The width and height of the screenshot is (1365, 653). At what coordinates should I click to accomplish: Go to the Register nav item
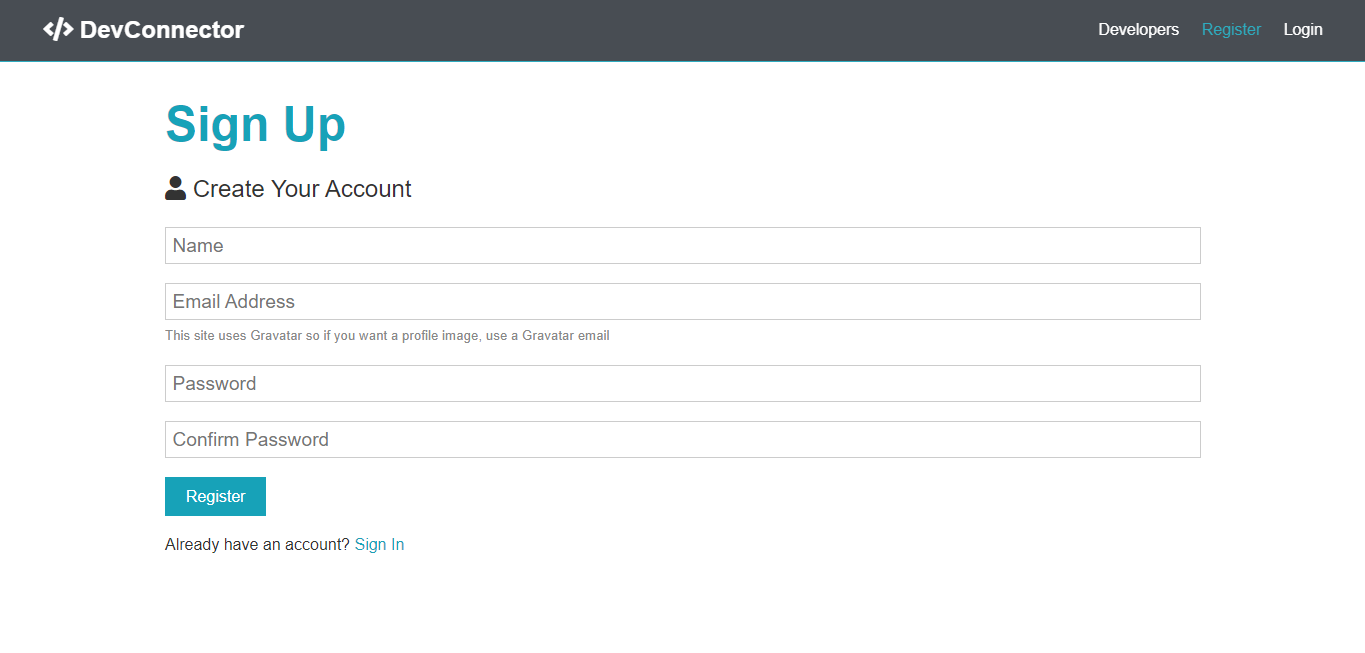(x=1231, y=30)
